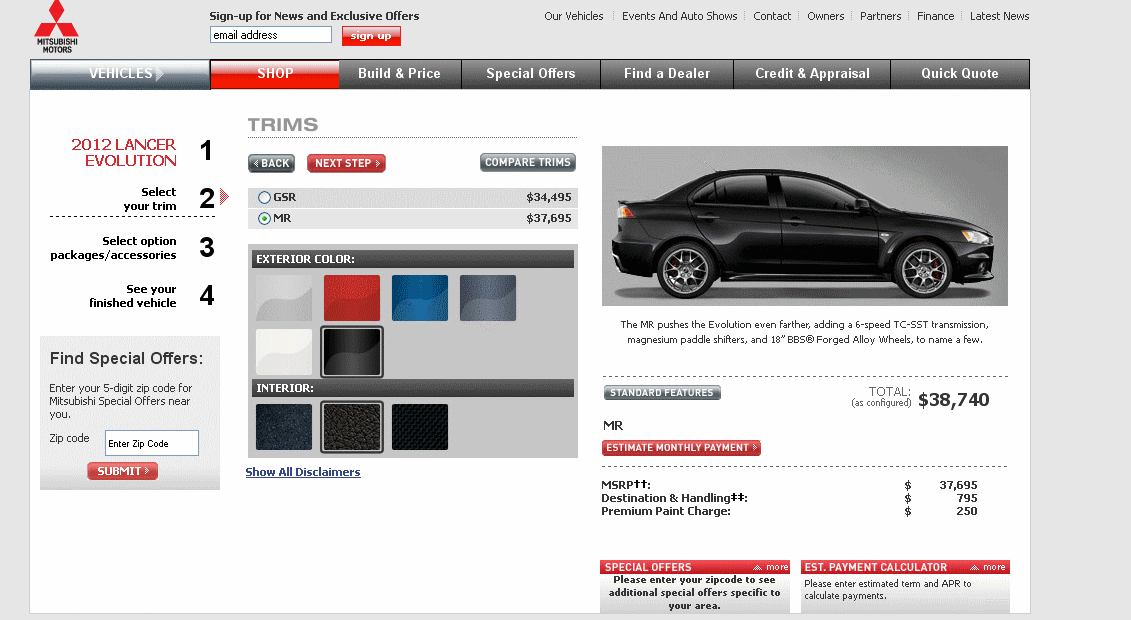1131x620 pixels.
Task: Select the GSR trim radio button
Action: click(265, 198)
